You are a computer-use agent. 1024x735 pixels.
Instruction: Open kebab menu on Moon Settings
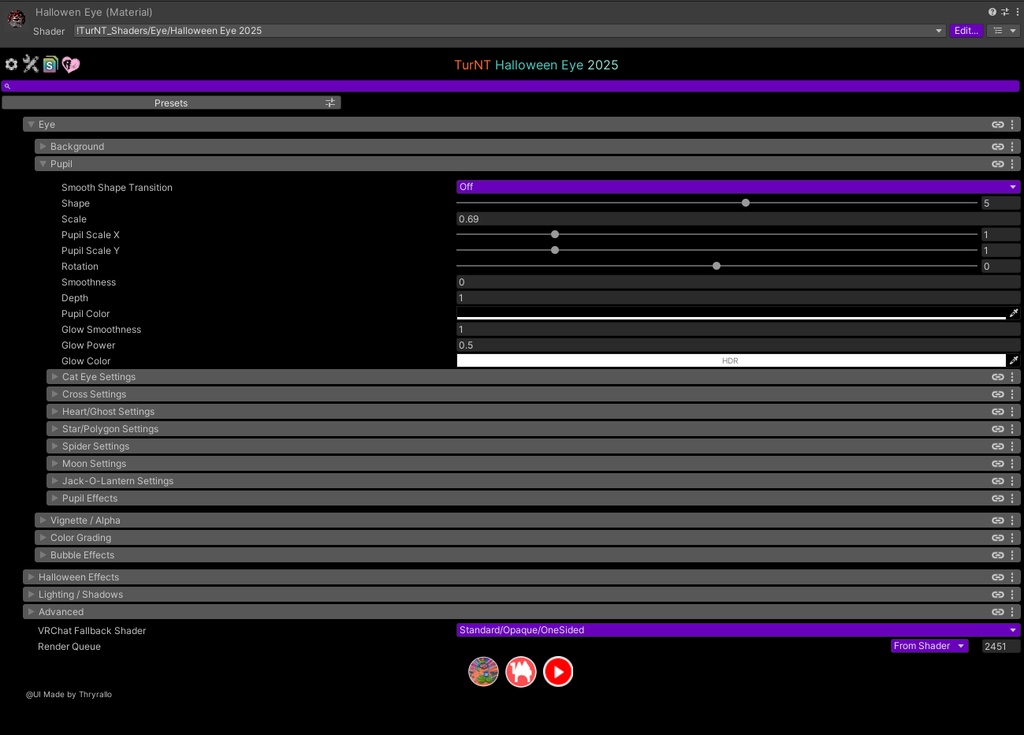[1012, 464]
